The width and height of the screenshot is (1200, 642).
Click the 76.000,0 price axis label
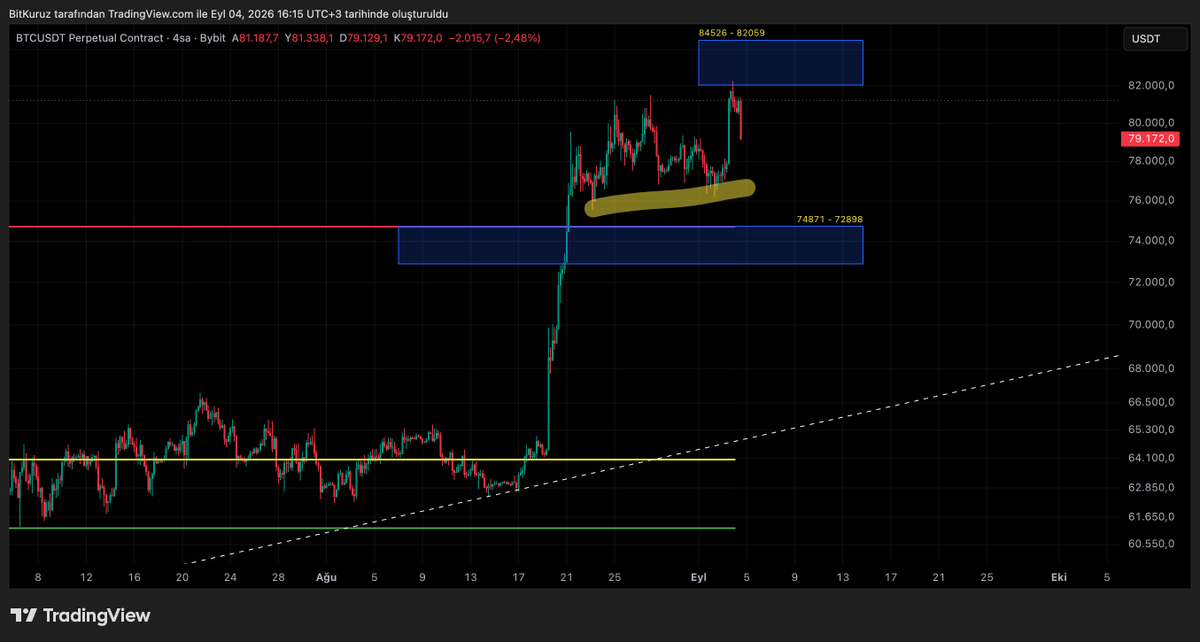coord(1150,200)
